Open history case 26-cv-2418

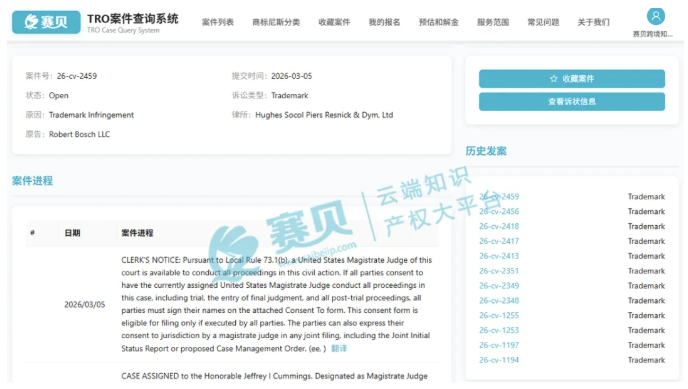click(499, 226)
